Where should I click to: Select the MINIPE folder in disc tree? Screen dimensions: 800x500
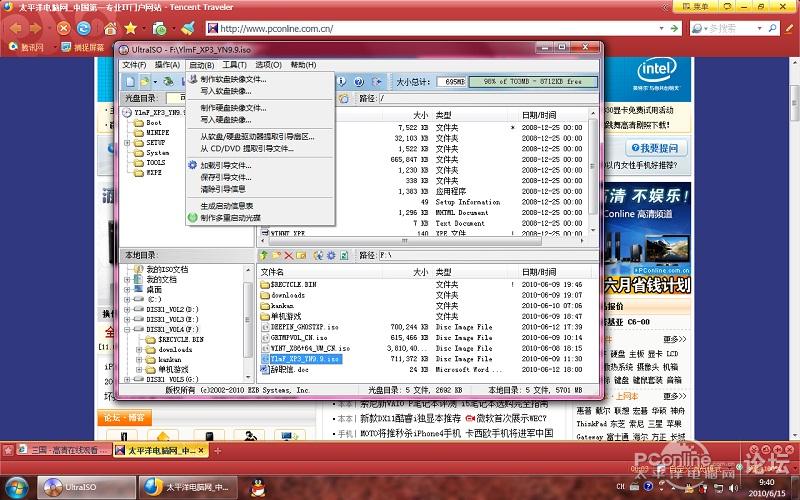coord(157,133)
